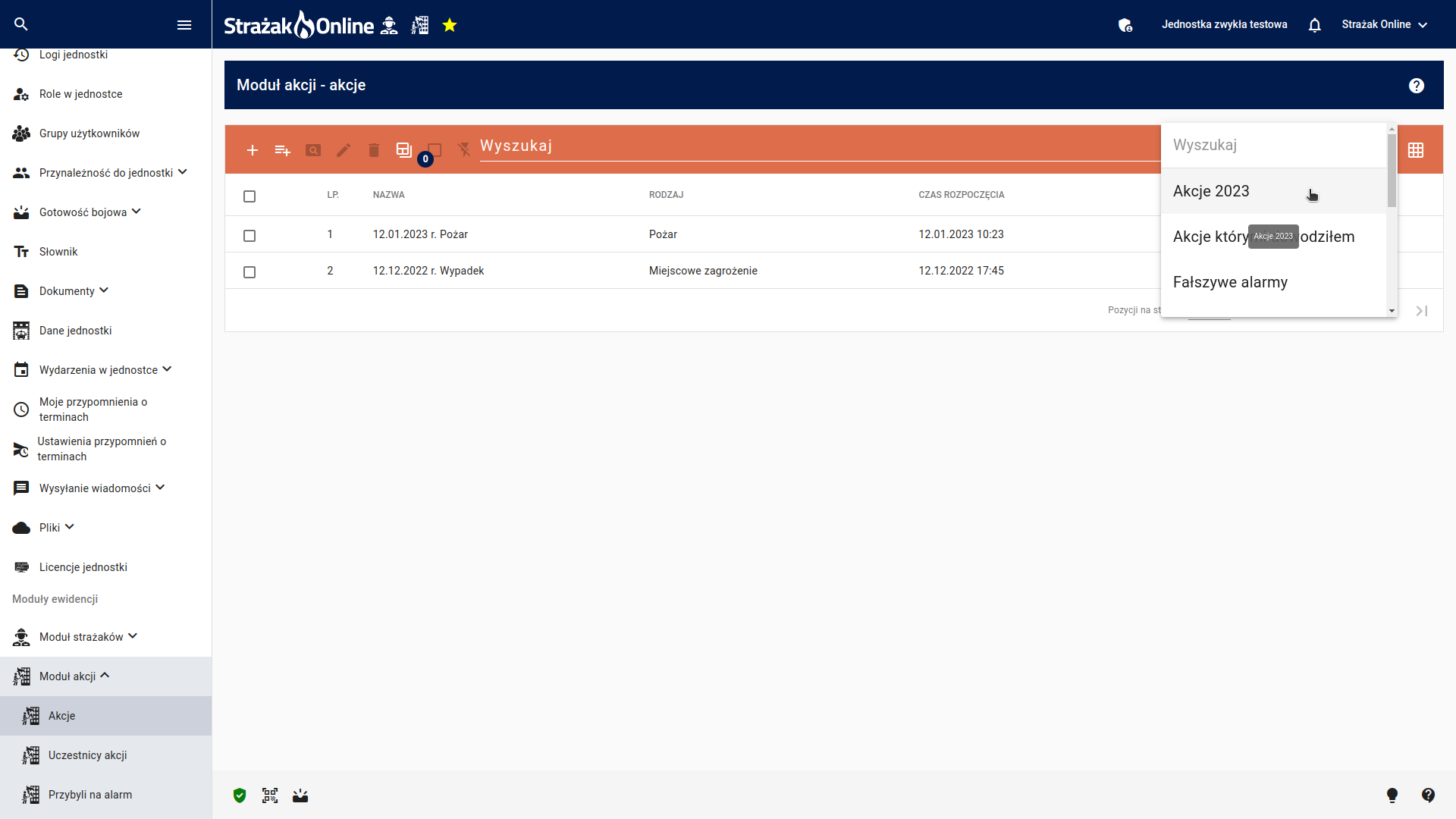1456x819 pixels.
Task: Open the bottom help question icon
Action: pyautogui.click(x=1429, y=795)
